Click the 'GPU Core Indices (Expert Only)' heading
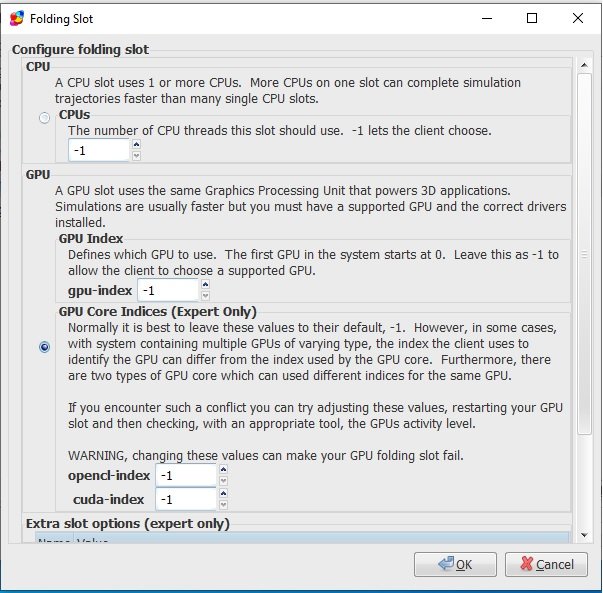603x593 pixels. coord(158,311)
